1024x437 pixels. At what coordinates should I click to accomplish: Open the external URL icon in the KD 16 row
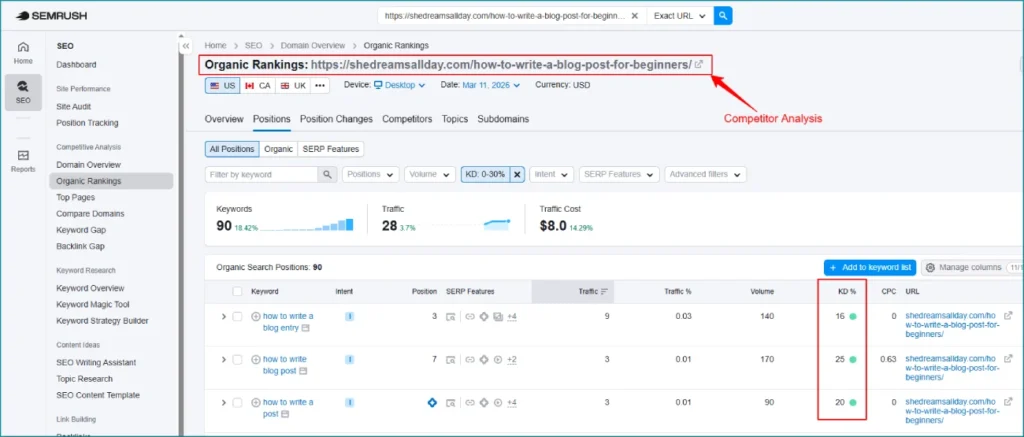coord(1008,316)
